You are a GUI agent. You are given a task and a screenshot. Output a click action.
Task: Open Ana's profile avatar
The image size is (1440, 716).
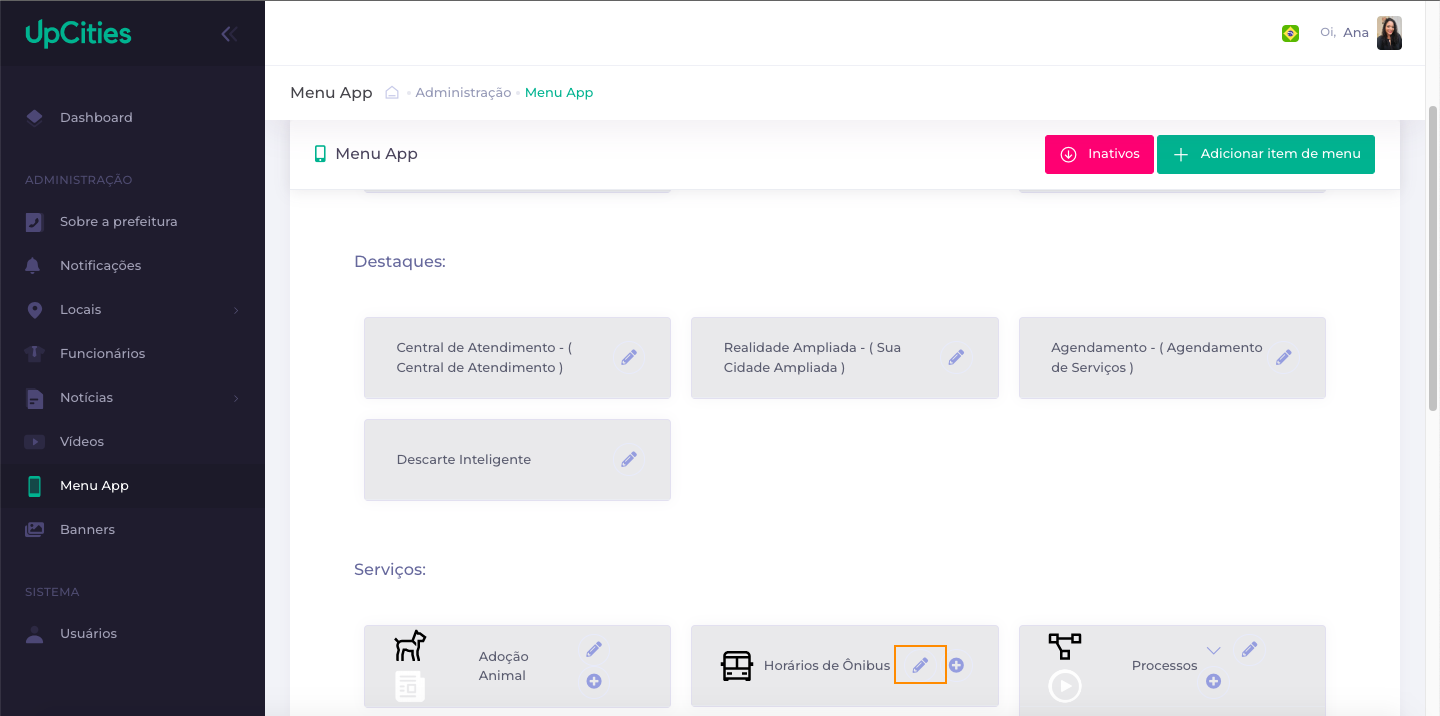tap(1389, 33)
